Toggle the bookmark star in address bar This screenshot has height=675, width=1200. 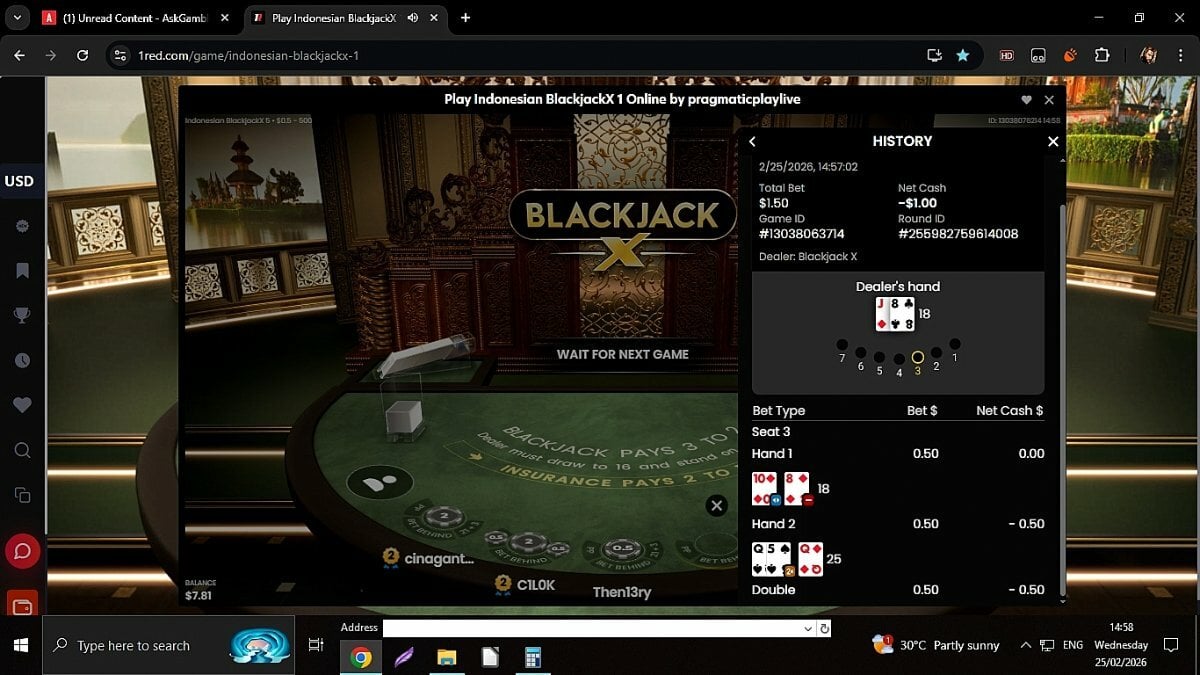click(x=962, y=55)
